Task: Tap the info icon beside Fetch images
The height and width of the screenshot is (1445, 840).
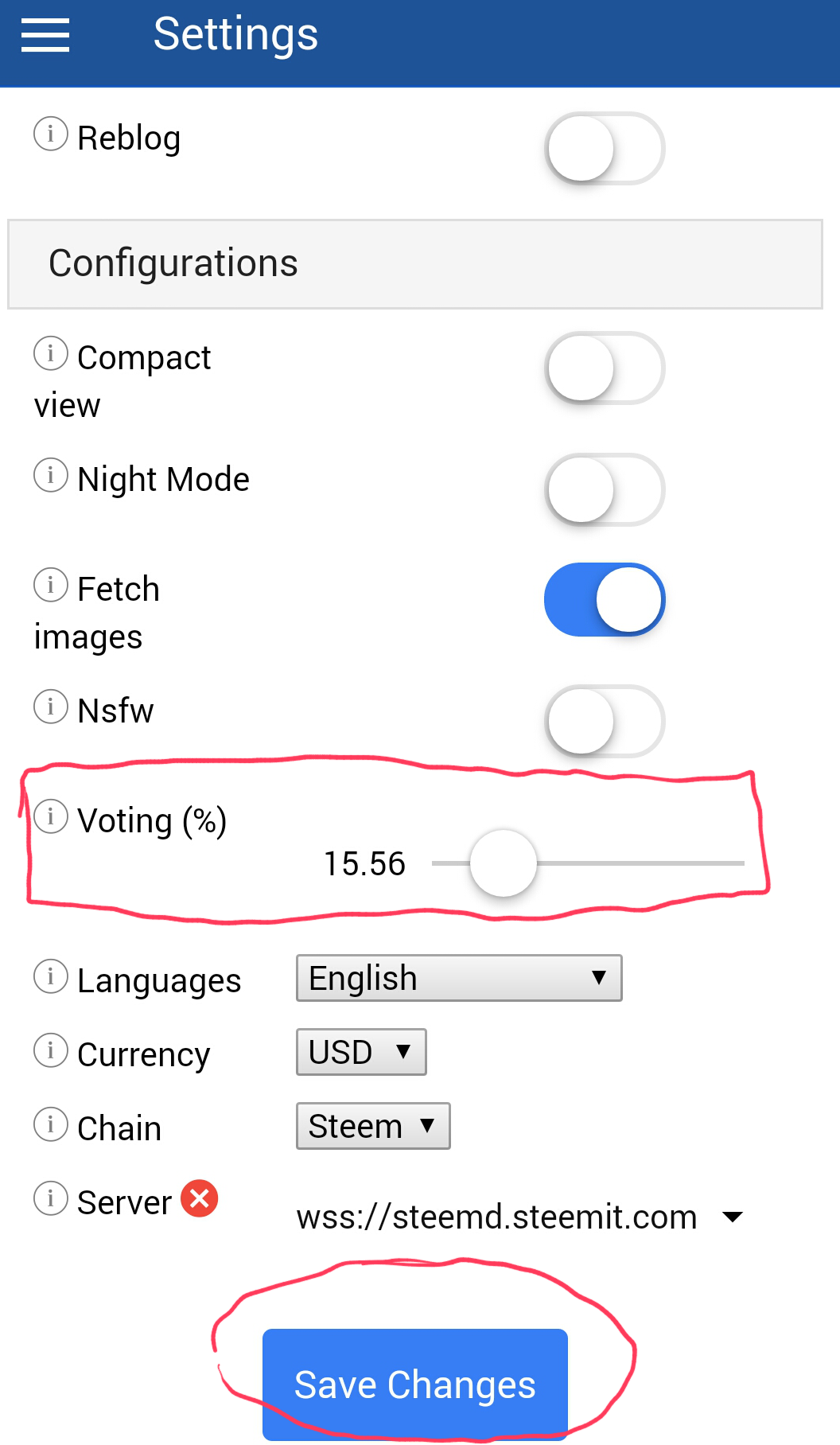Action: pyautogui.click(x=51, y=585)
